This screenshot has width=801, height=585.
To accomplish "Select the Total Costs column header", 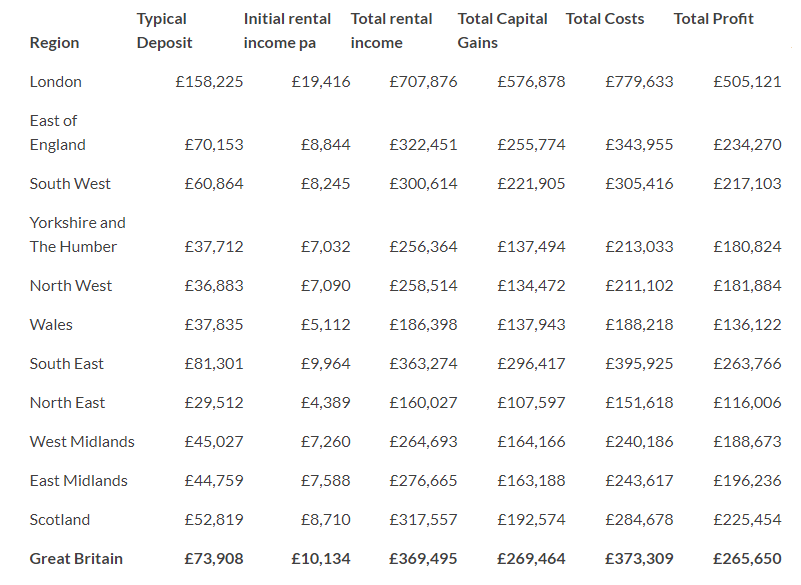I will 605,19.
